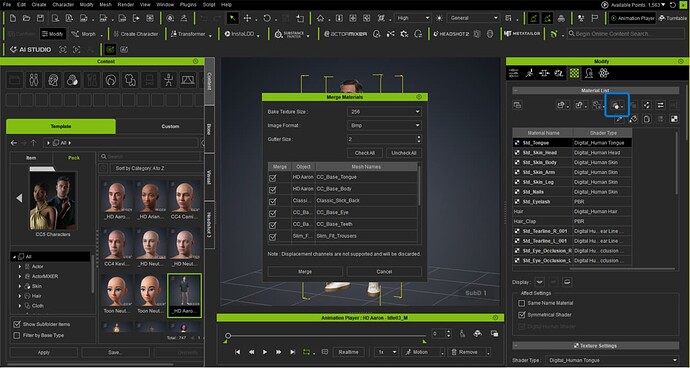Click the animation timeline scrub handle

(x=228, y=336)
